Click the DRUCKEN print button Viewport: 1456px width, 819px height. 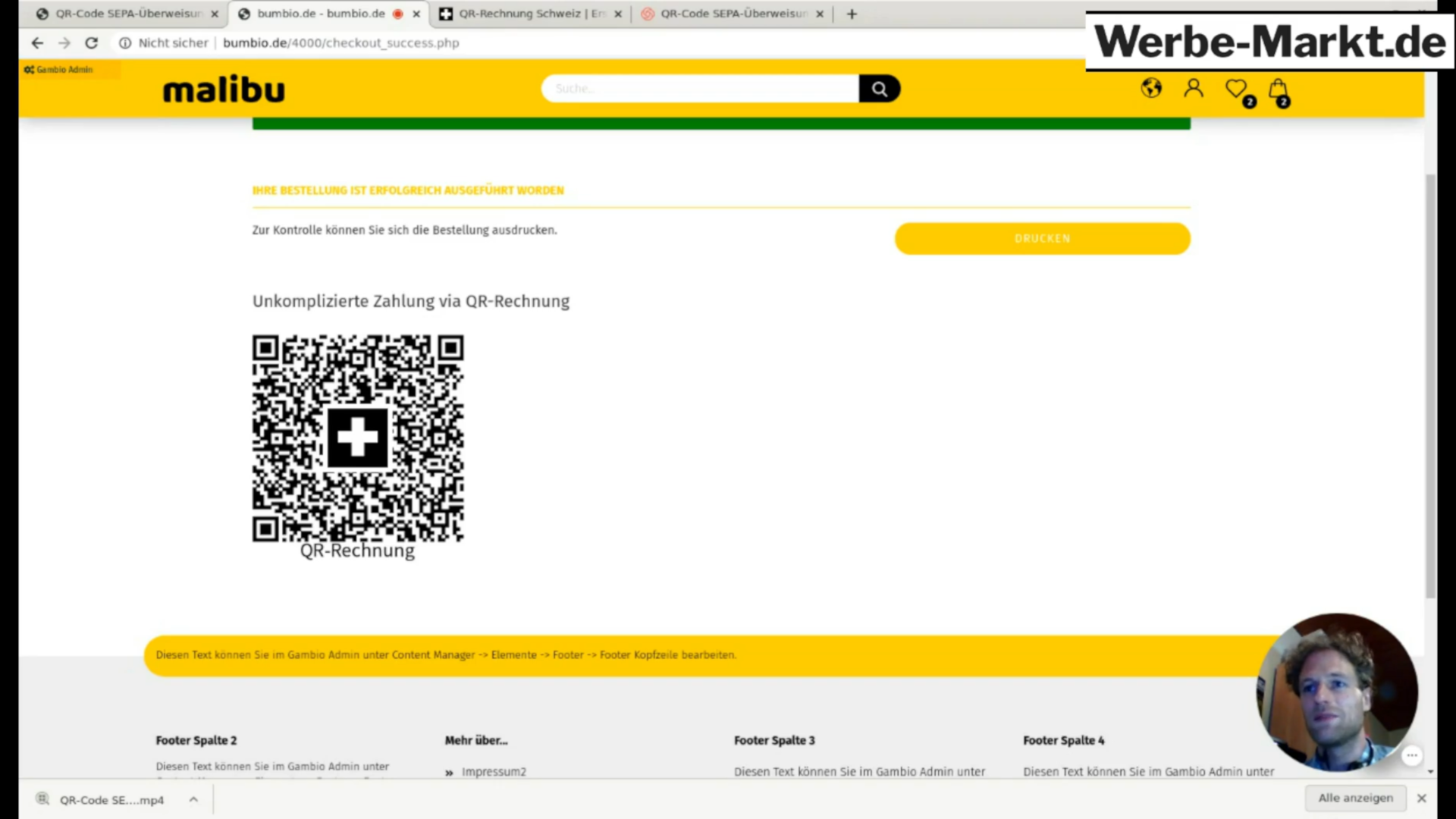[1042, 238]
